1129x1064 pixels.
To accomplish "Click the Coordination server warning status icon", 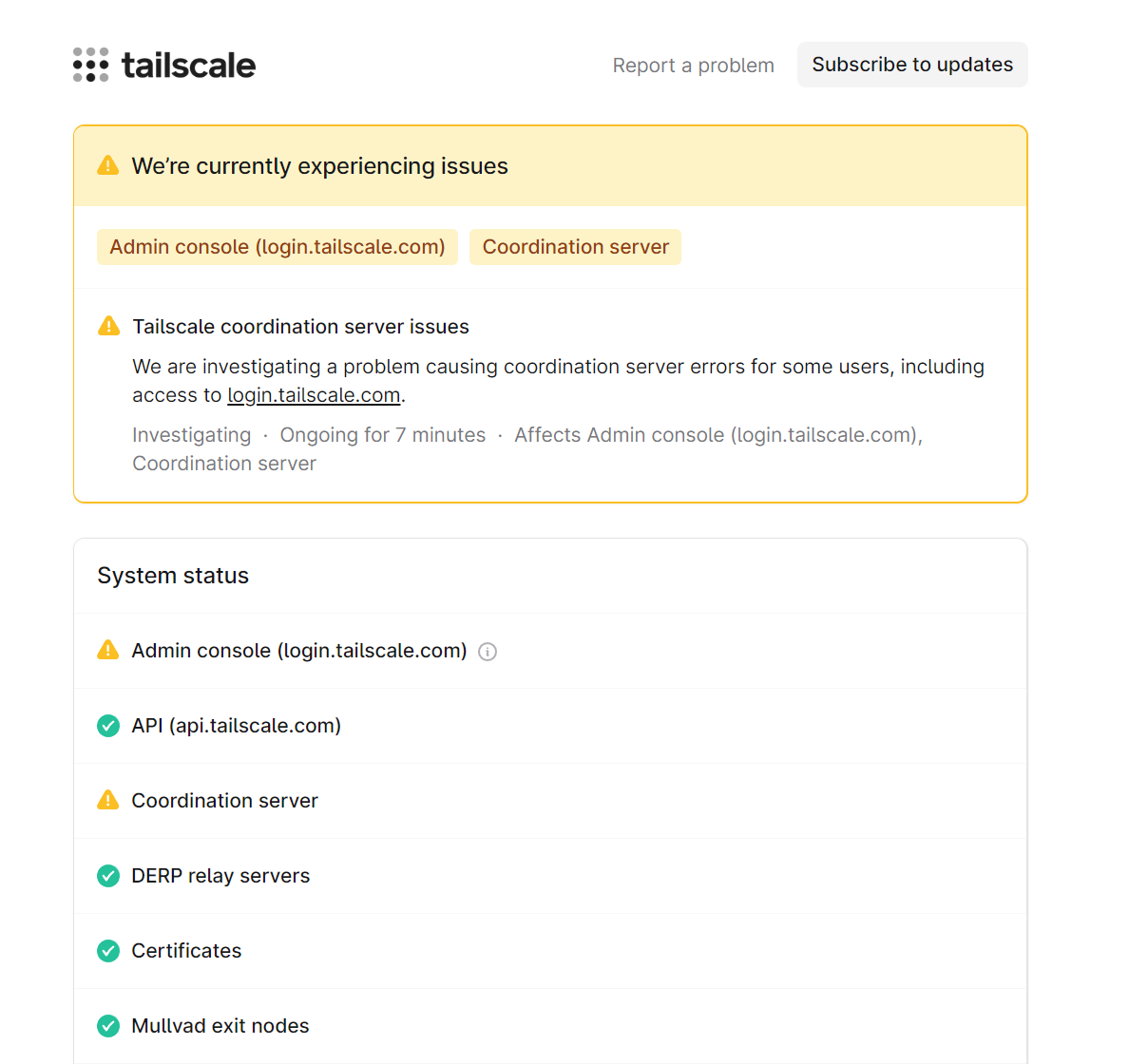I will point(108,800).
